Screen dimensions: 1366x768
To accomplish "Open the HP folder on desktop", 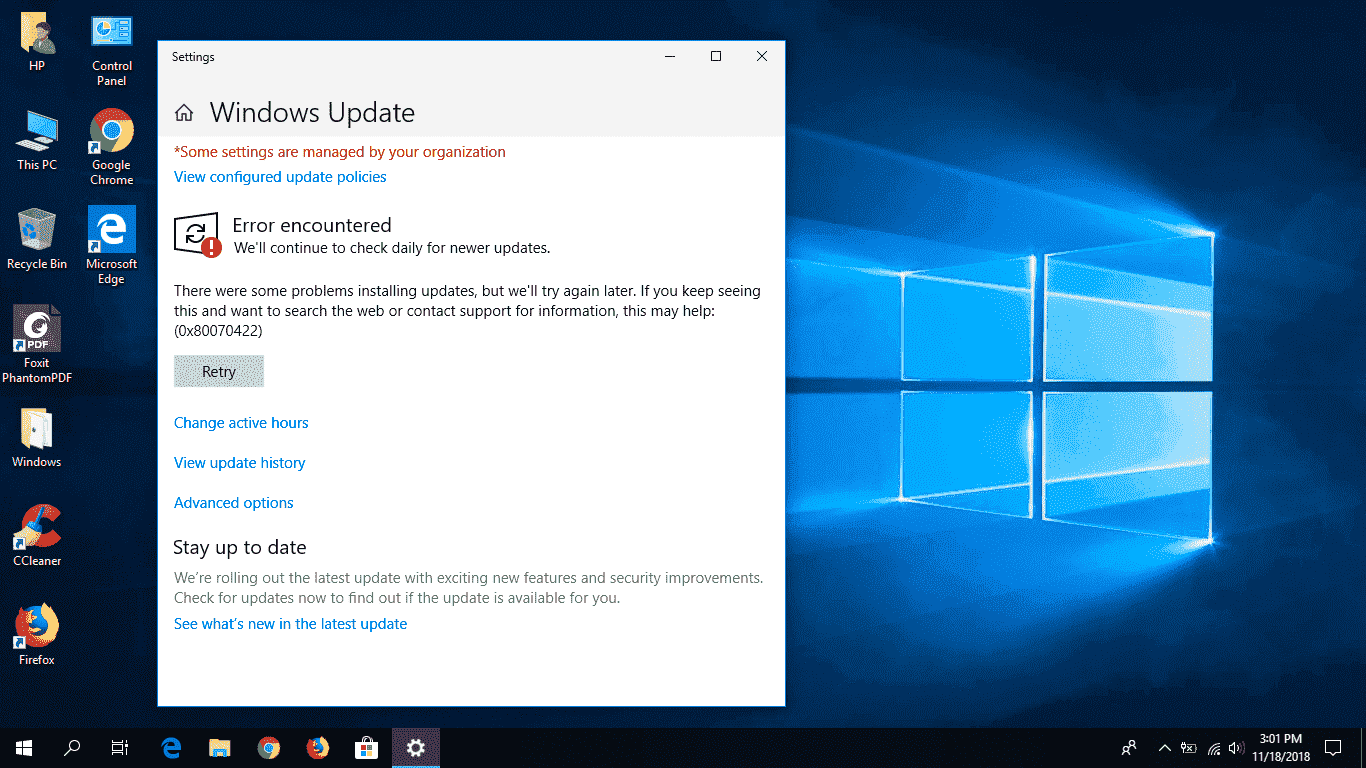I will click(37, 42).
